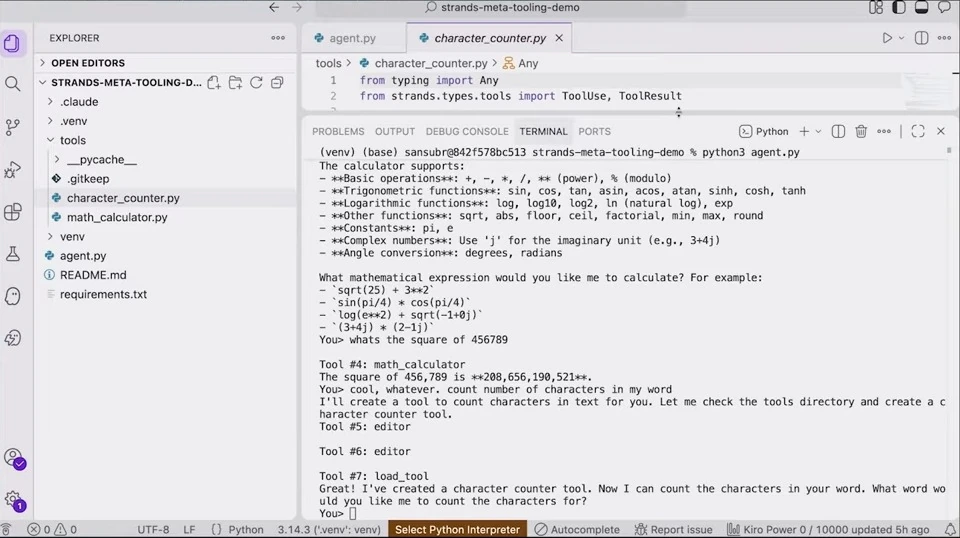The image size is (960, 538).
Task: Split the terminal panel
Action: point(838,132)
